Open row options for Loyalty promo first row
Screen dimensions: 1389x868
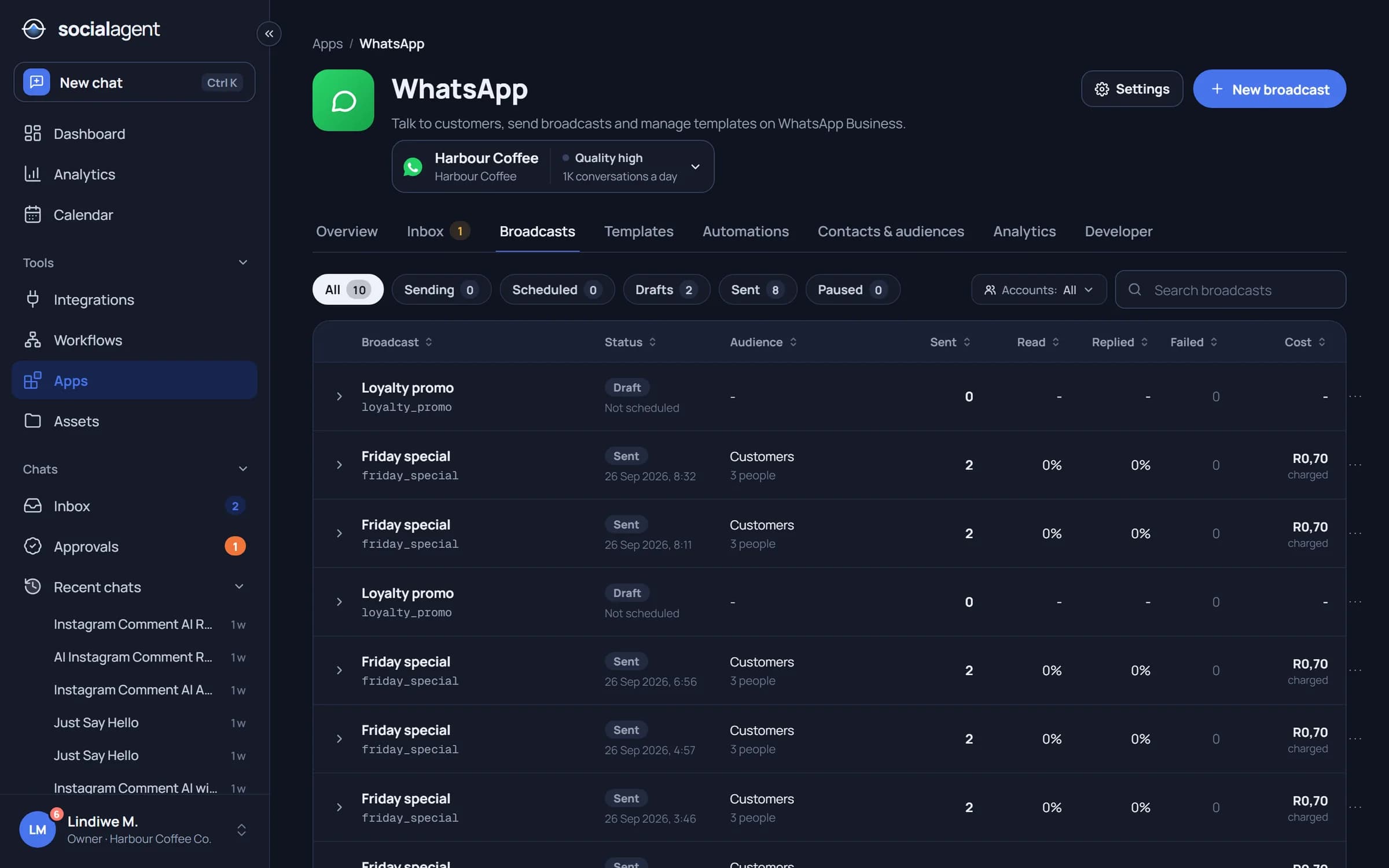pos(1355,396)
